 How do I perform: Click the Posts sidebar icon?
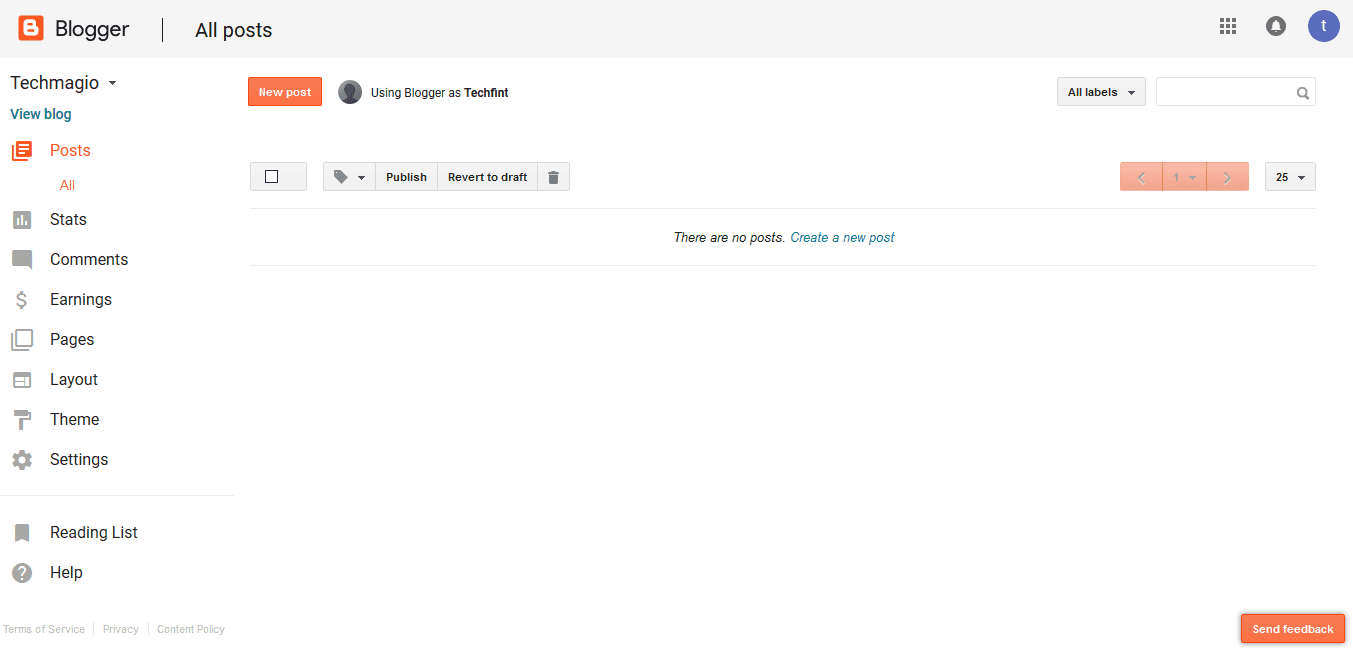click(x=22, y=151)
